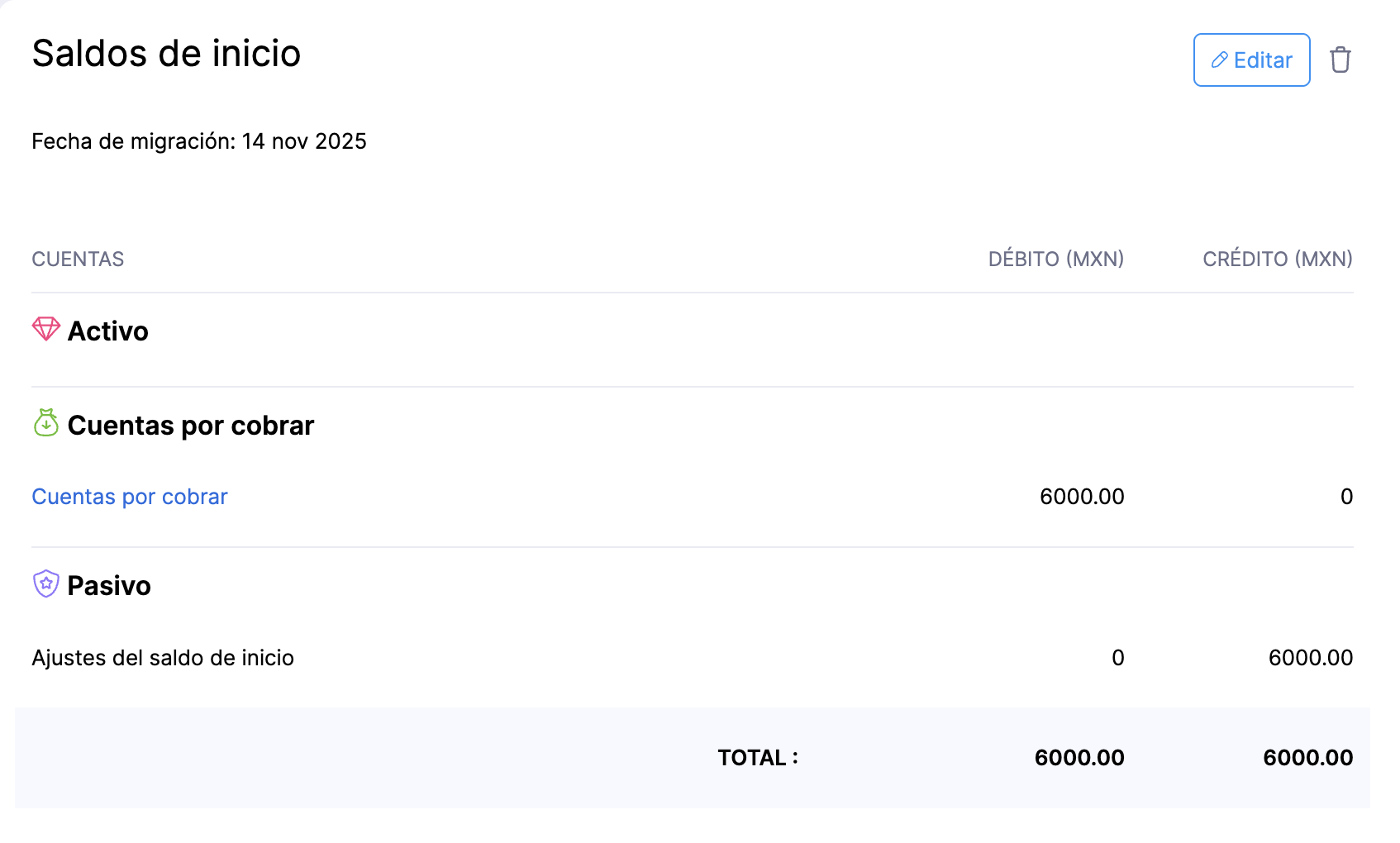This screenshot has height=843, width=1400.
Task: Click the Cuentas por cobrar credit value 0
Action: (x=1346, y=497)
